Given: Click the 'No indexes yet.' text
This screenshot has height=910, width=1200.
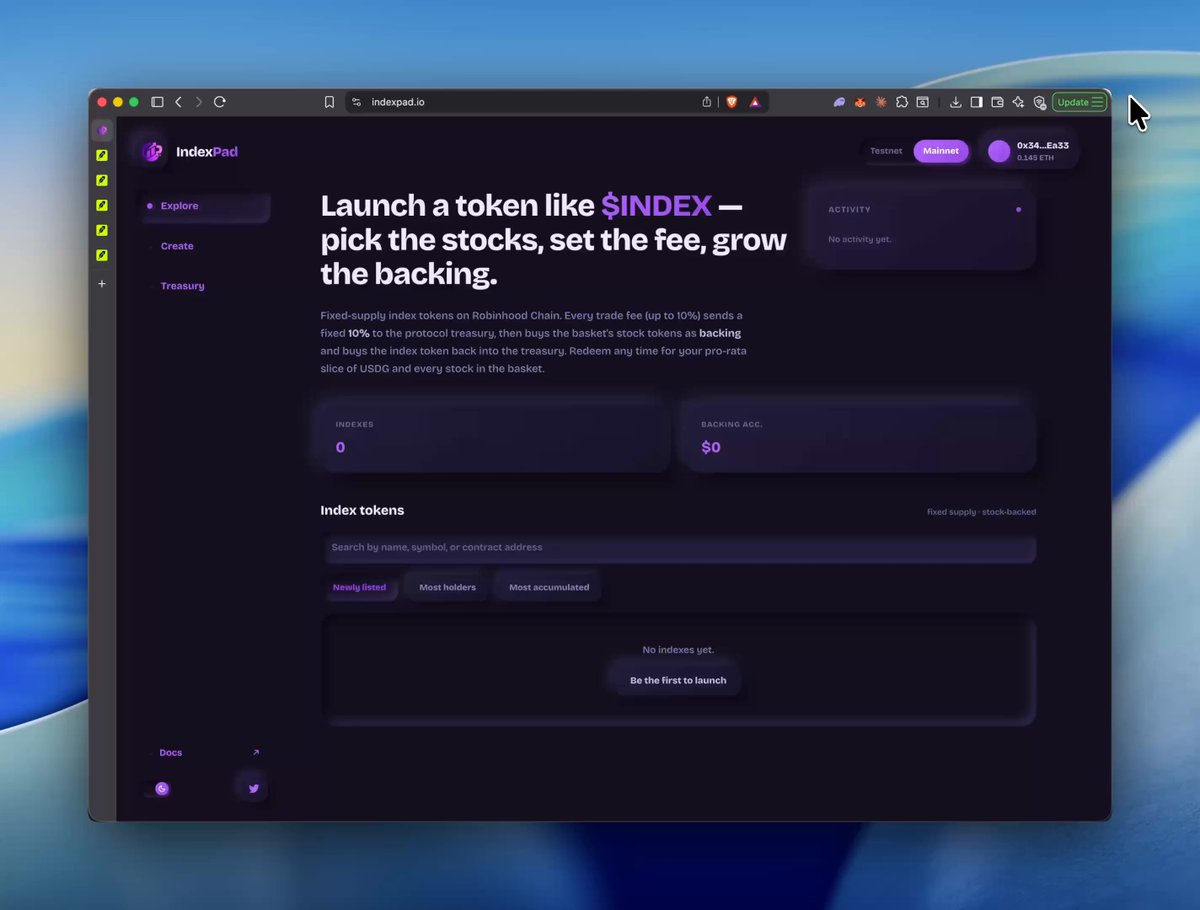Looking at the screenshot, I should (x=678, y=650).
